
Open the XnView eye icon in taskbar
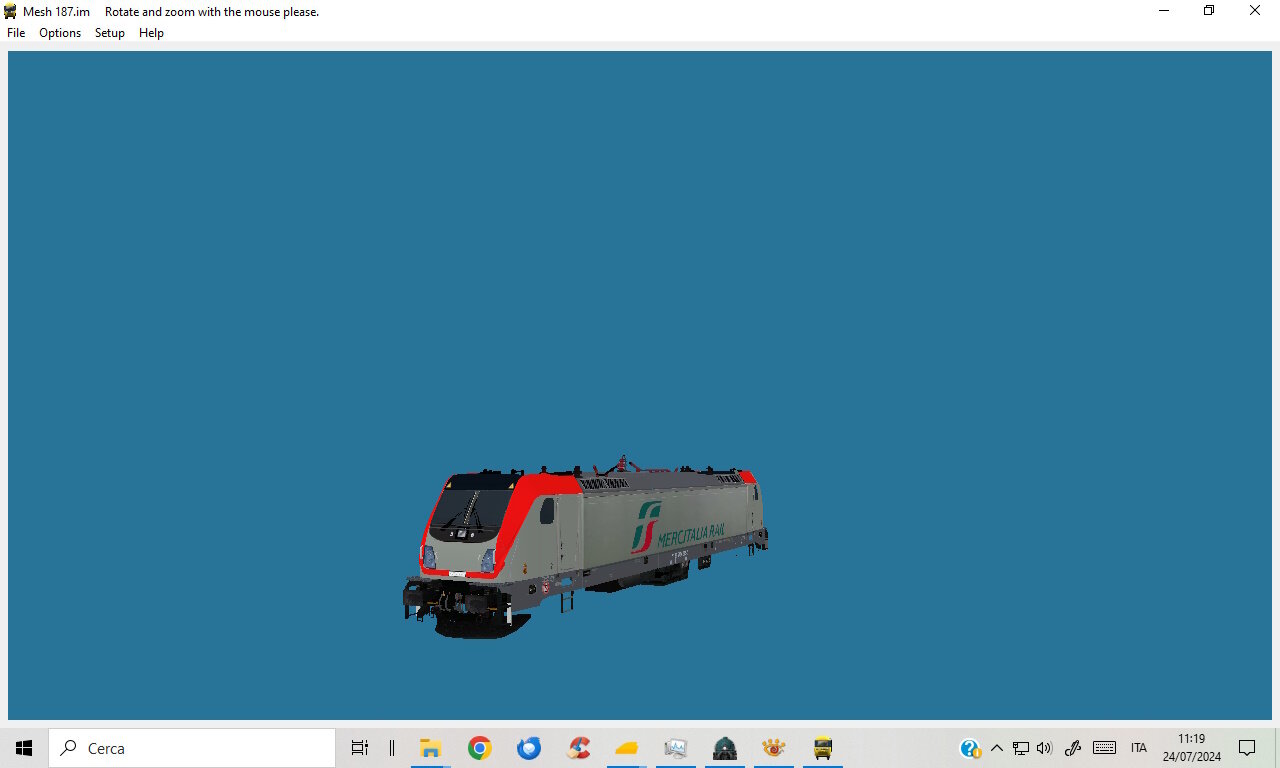coord(774,748)
